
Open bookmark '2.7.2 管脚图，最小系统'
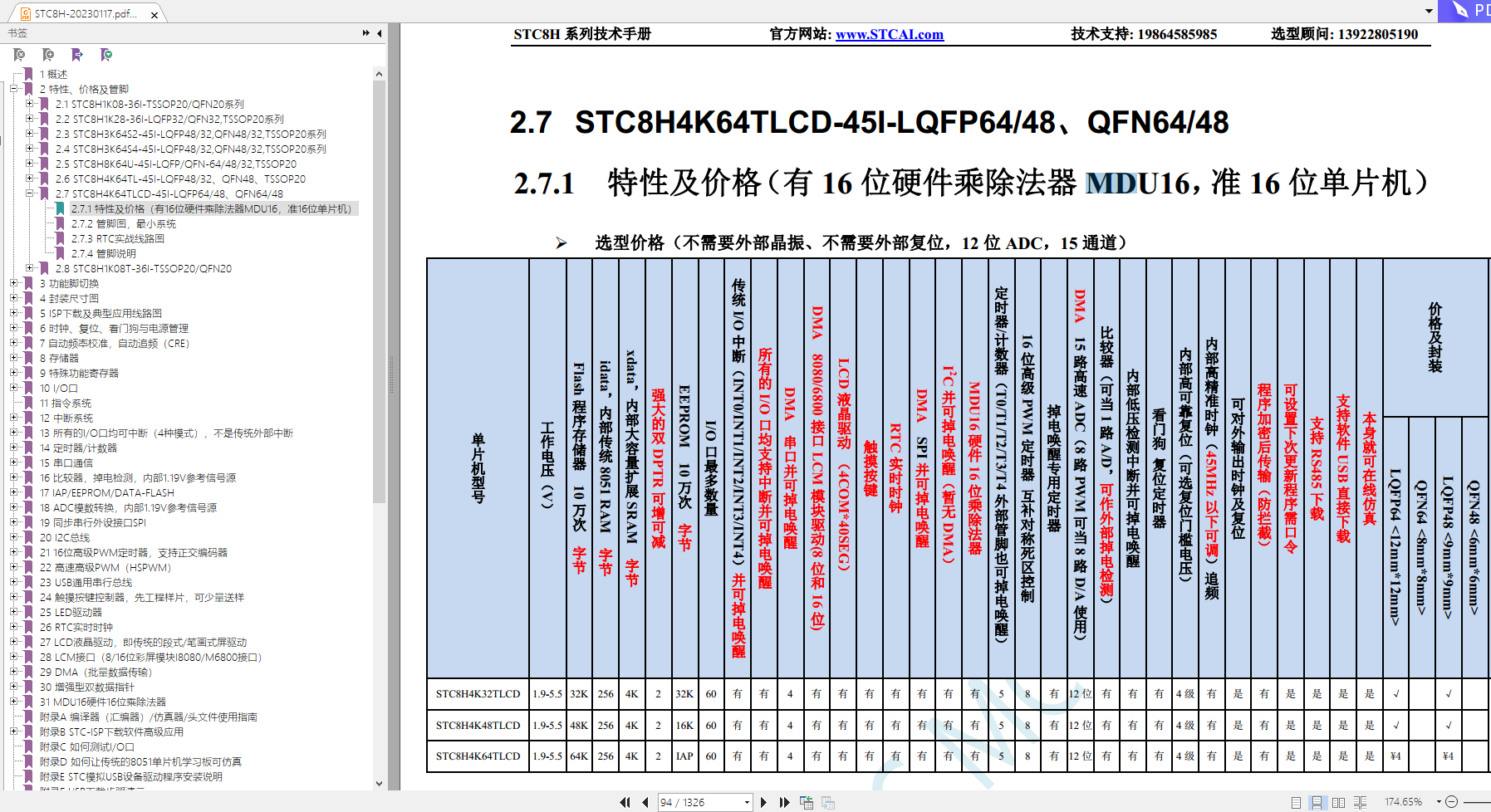pyautogui.click(x=124, y=223)
